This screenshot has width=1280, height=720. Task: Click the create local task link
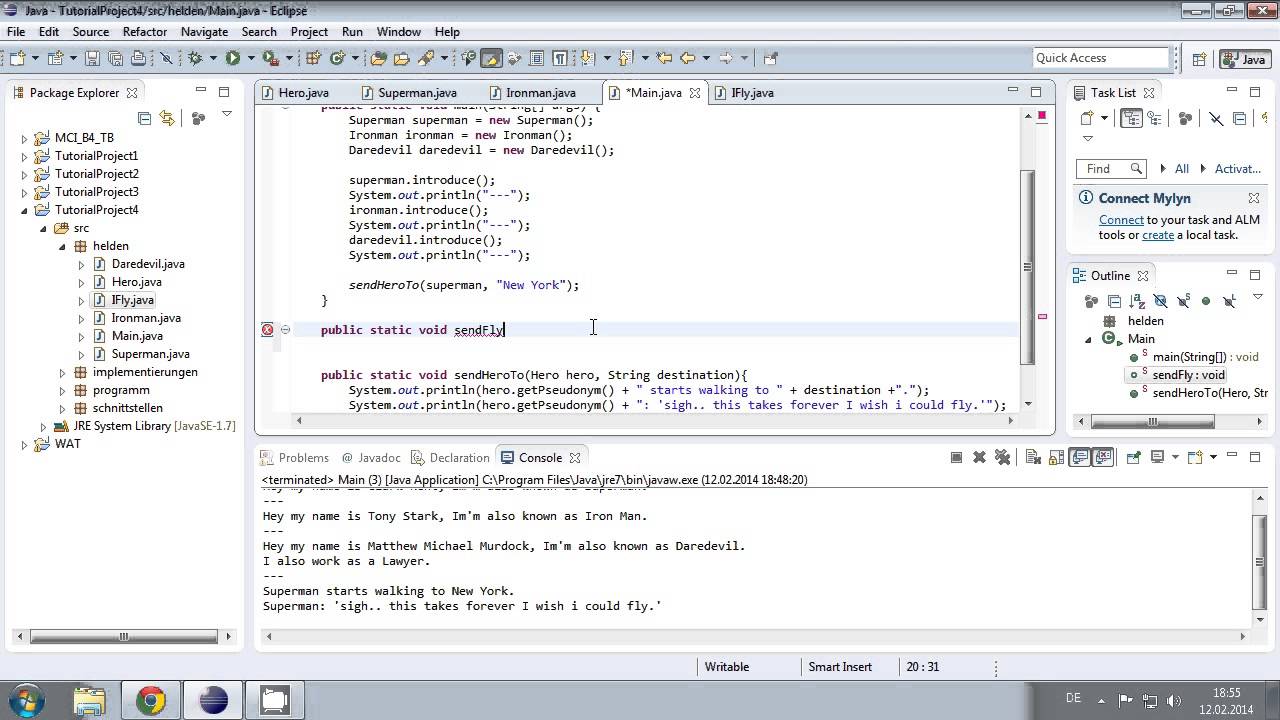pyautogui.click(x=1158, y=235)
